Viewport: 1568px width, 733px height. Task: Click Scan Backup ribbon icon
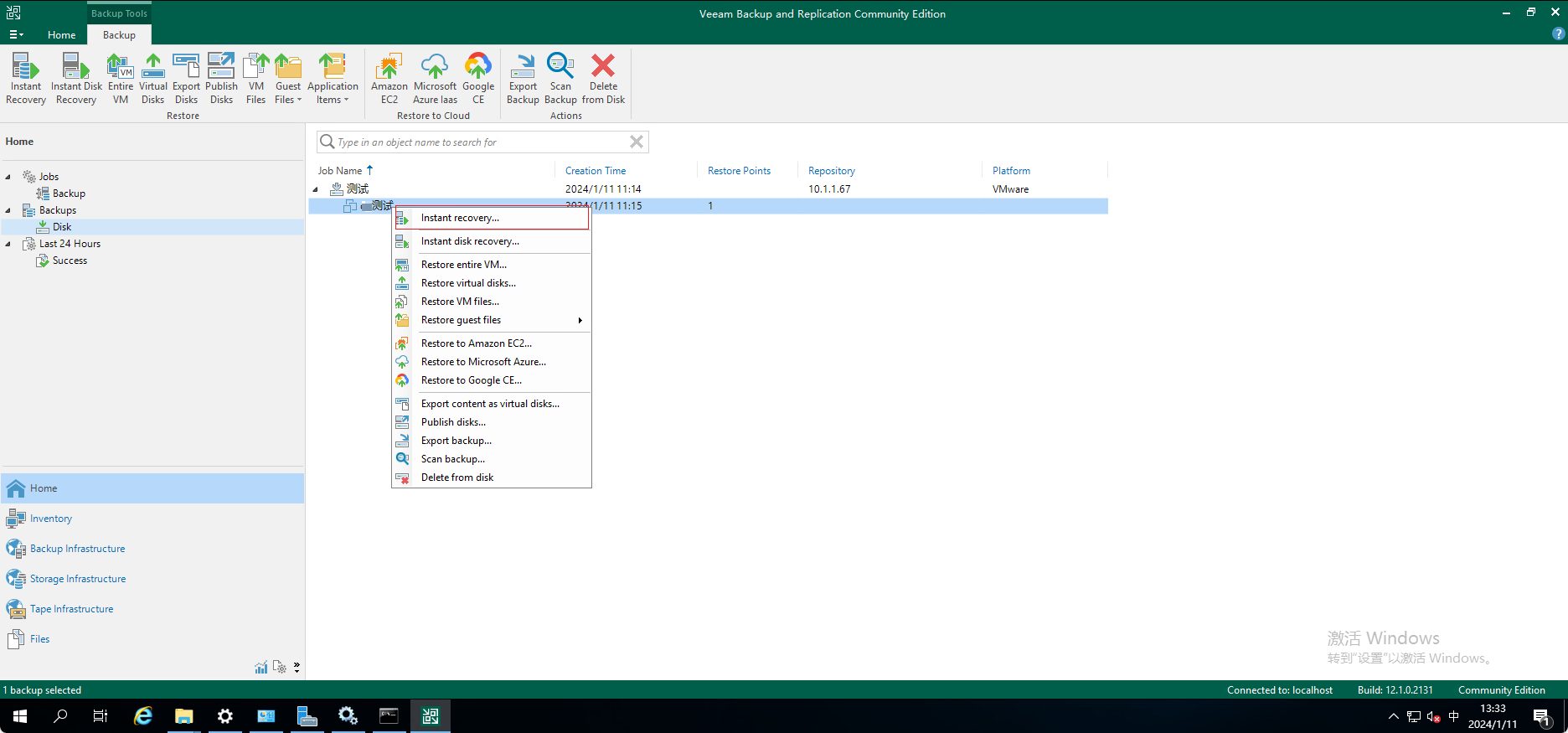[x=560, y=79]
